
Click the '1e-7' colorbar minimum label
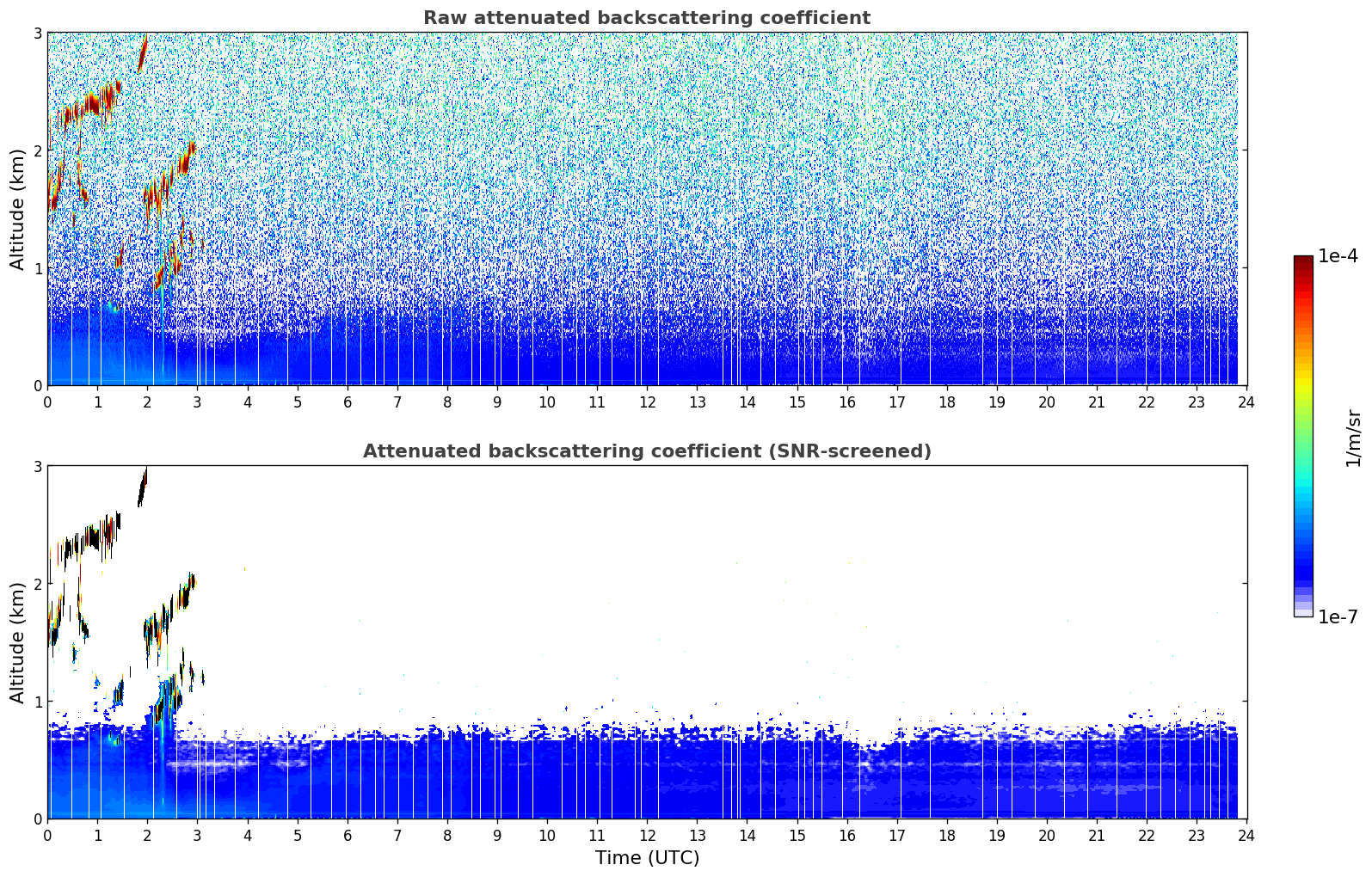pos(1338,617)
